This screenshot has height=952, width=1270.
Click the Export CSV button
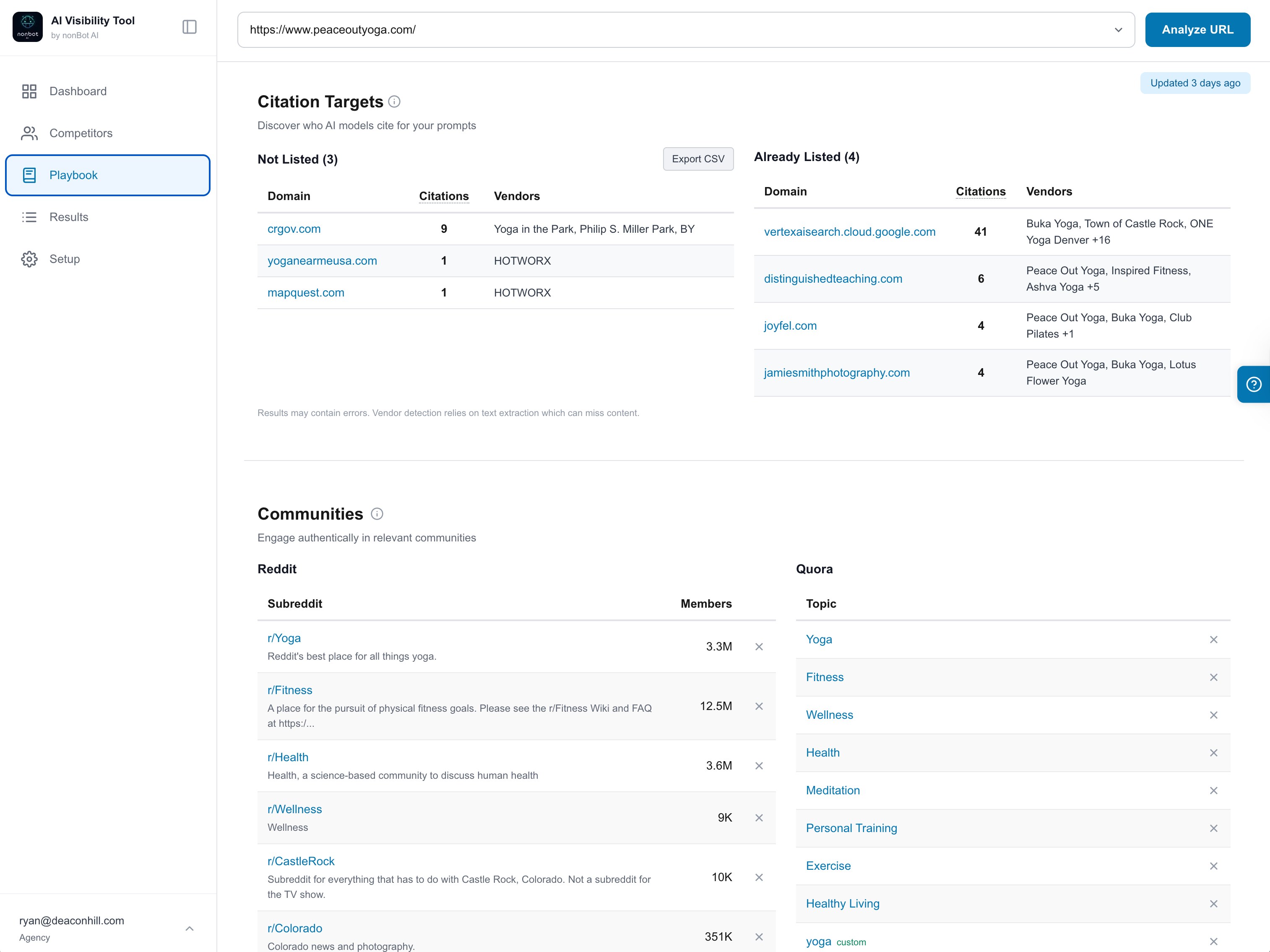(x=697, y=159)
